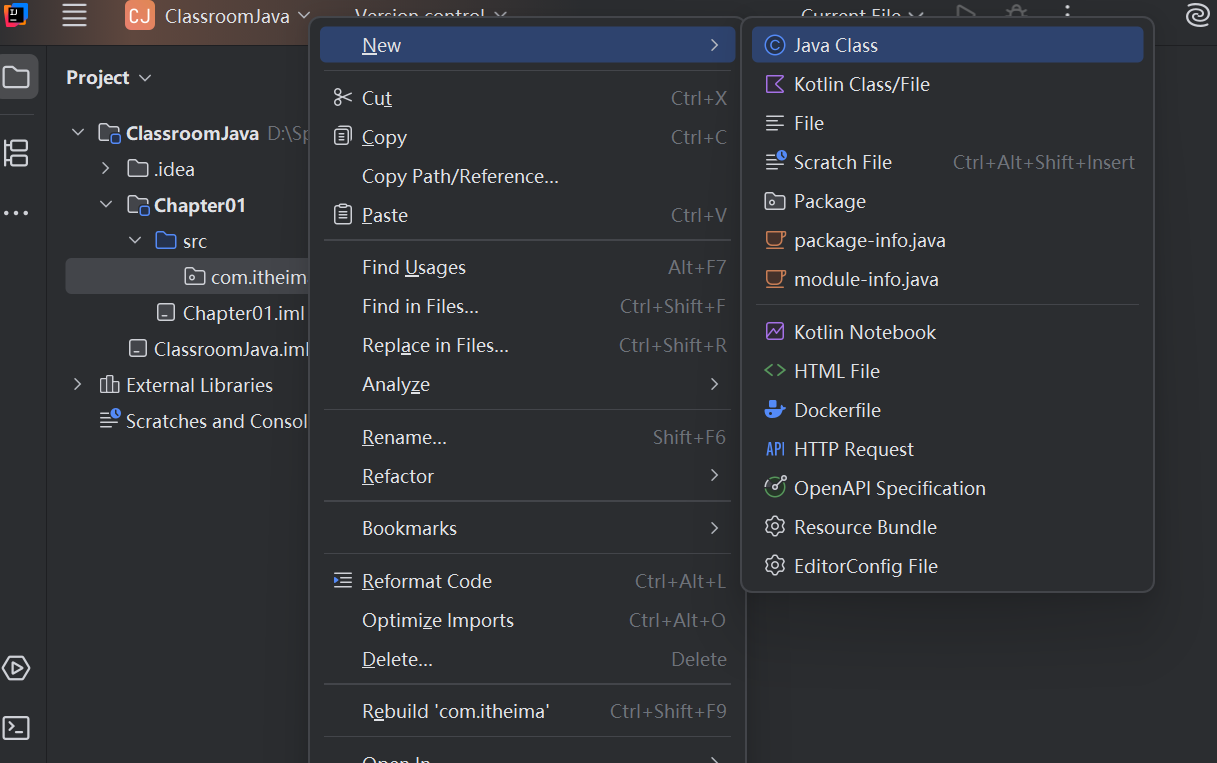Click the Java Class icon
This screenshot has width=1217, height=763.
point(774,45)
